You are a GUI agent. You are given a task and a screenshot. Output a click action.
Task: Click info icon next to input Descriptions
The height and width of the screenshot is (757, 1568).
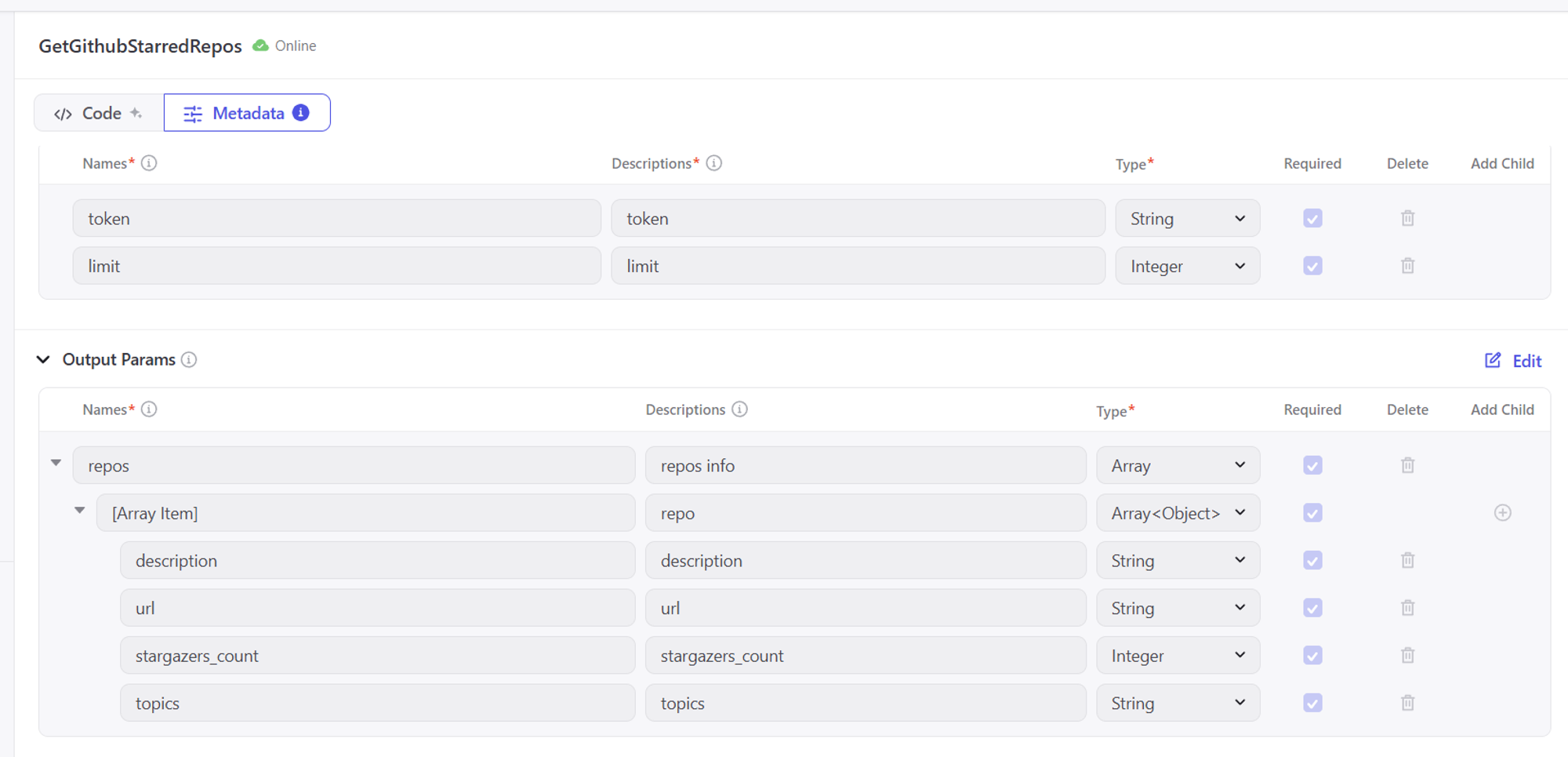point(713,163)
